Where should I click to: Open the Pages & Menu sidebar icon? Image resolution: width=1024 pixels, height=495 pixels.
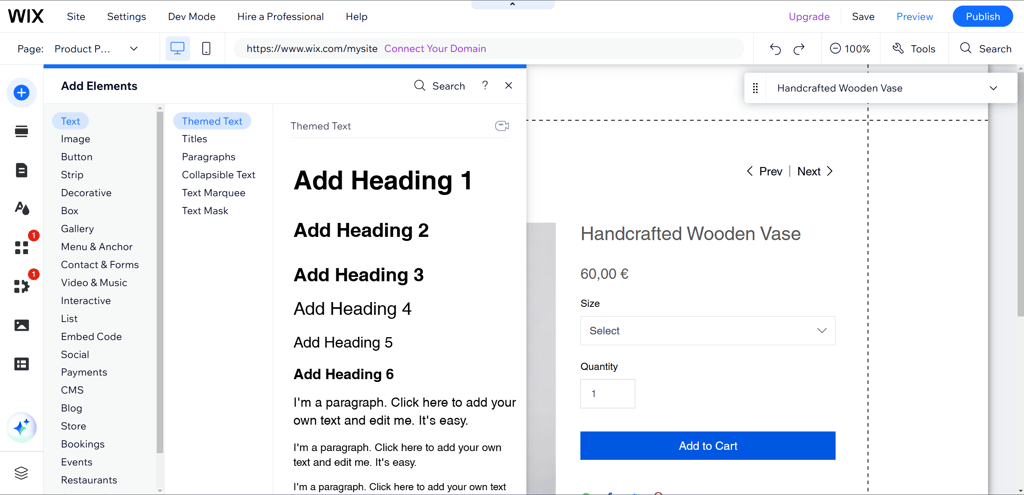(22, 170)
